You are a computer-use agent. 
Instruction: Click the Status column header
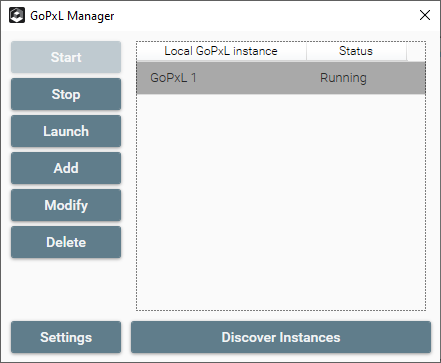tap(356, 51)
